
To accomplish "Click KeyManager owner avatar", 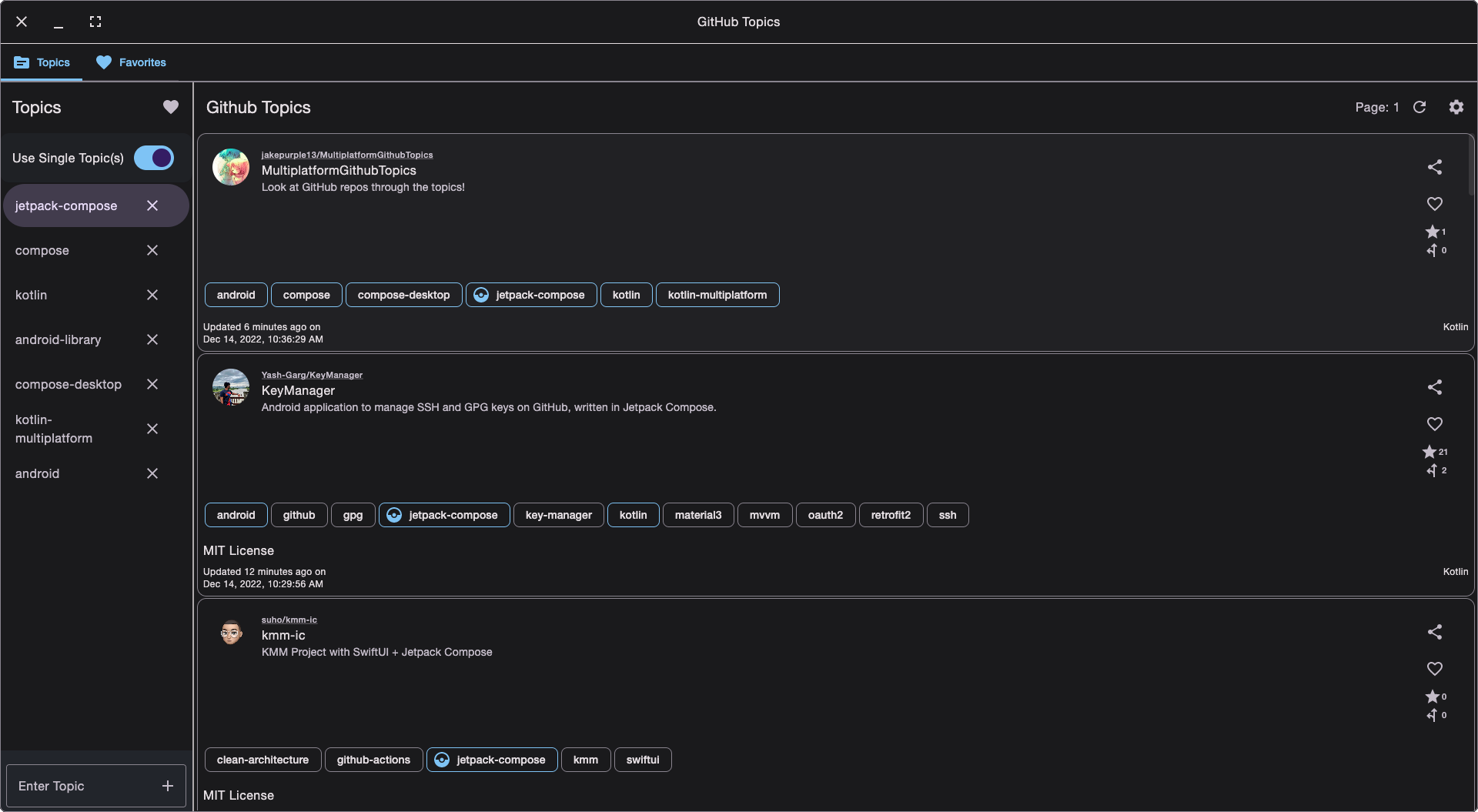I will pyautogui.click(x=231, y=387).
